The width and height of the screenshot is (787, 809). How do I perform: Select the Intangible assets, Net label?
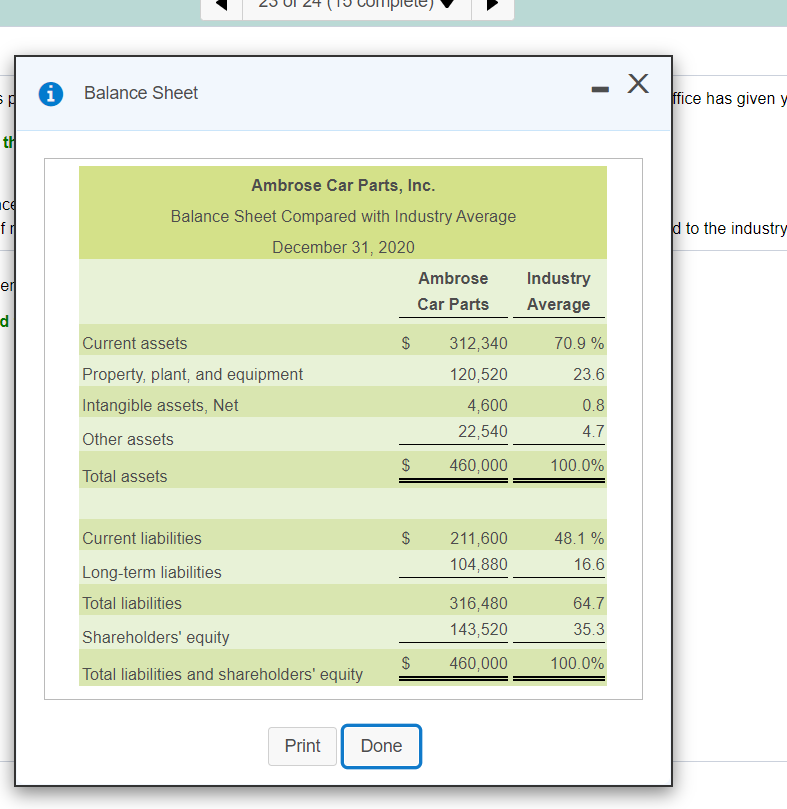(160, 406)
